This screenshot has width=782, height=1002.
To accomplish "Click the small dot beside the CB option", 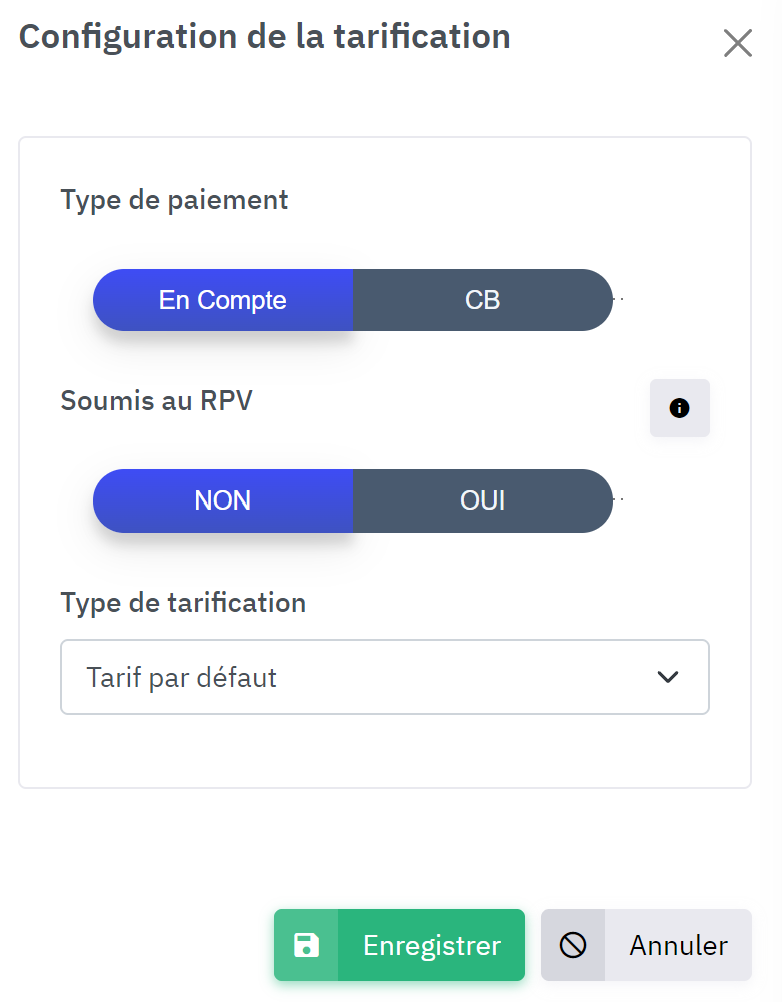I will [620, 299].
